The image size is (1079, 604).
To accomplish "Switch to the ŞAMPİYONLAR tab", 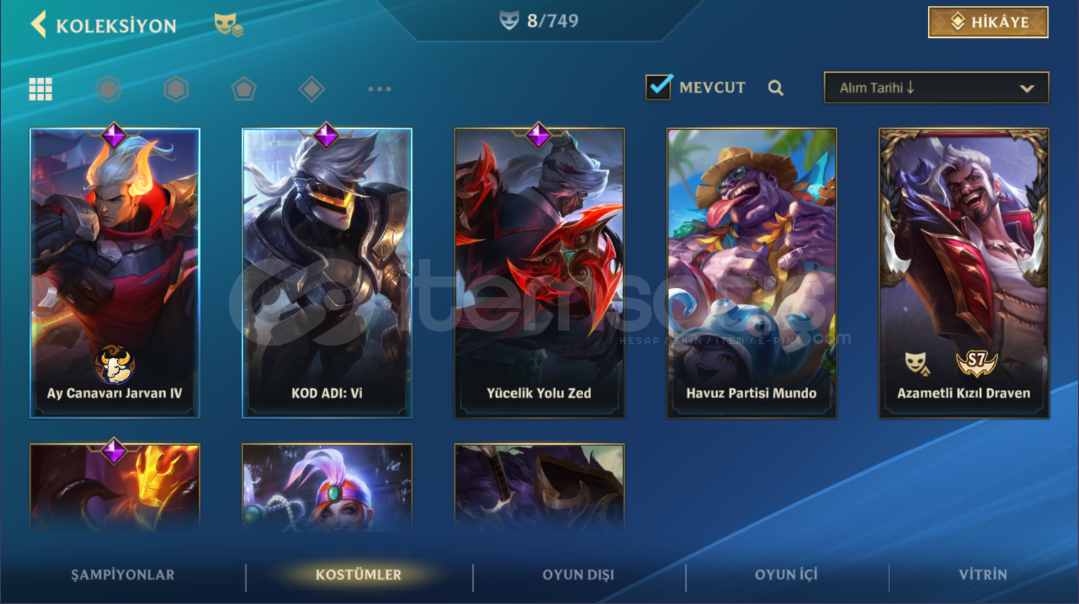I will coord(122,574).
